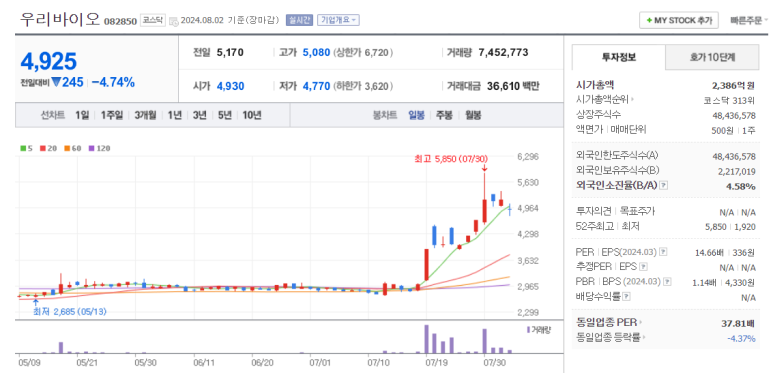Click the 저가 value 4,770
The image size is (773, 373).
(316, 87)
